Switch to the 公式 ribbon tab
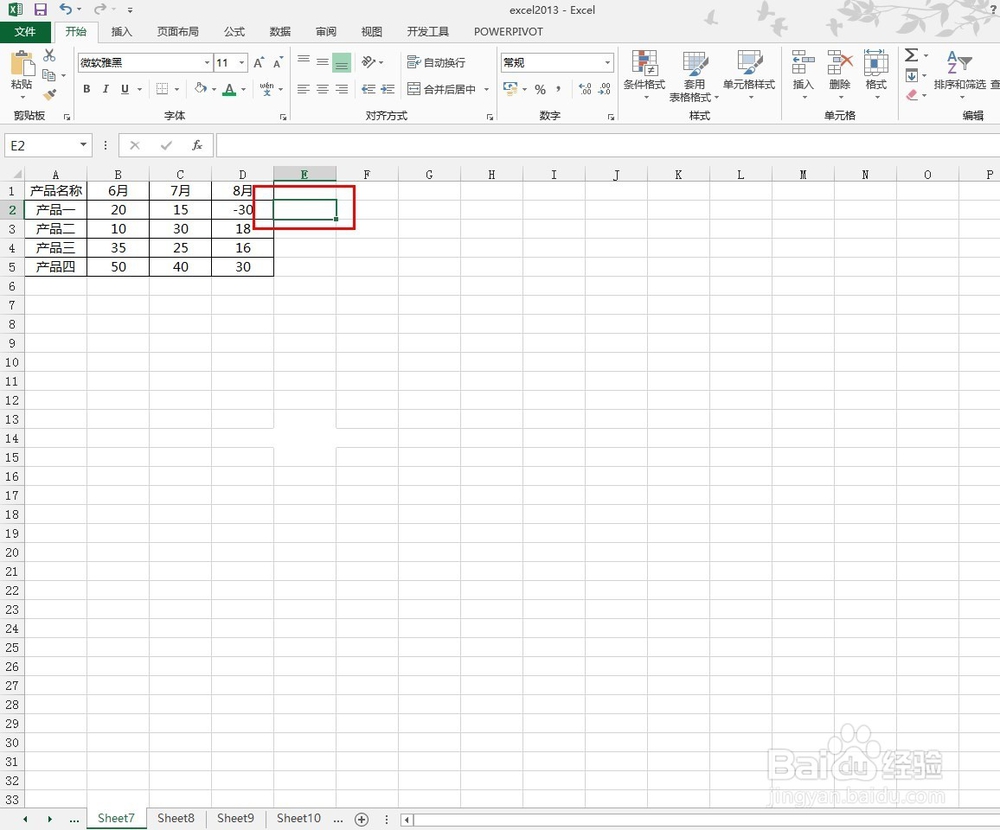Image resolution: width=1000 pixels, height=830 pixels. (x=233, y=31)
